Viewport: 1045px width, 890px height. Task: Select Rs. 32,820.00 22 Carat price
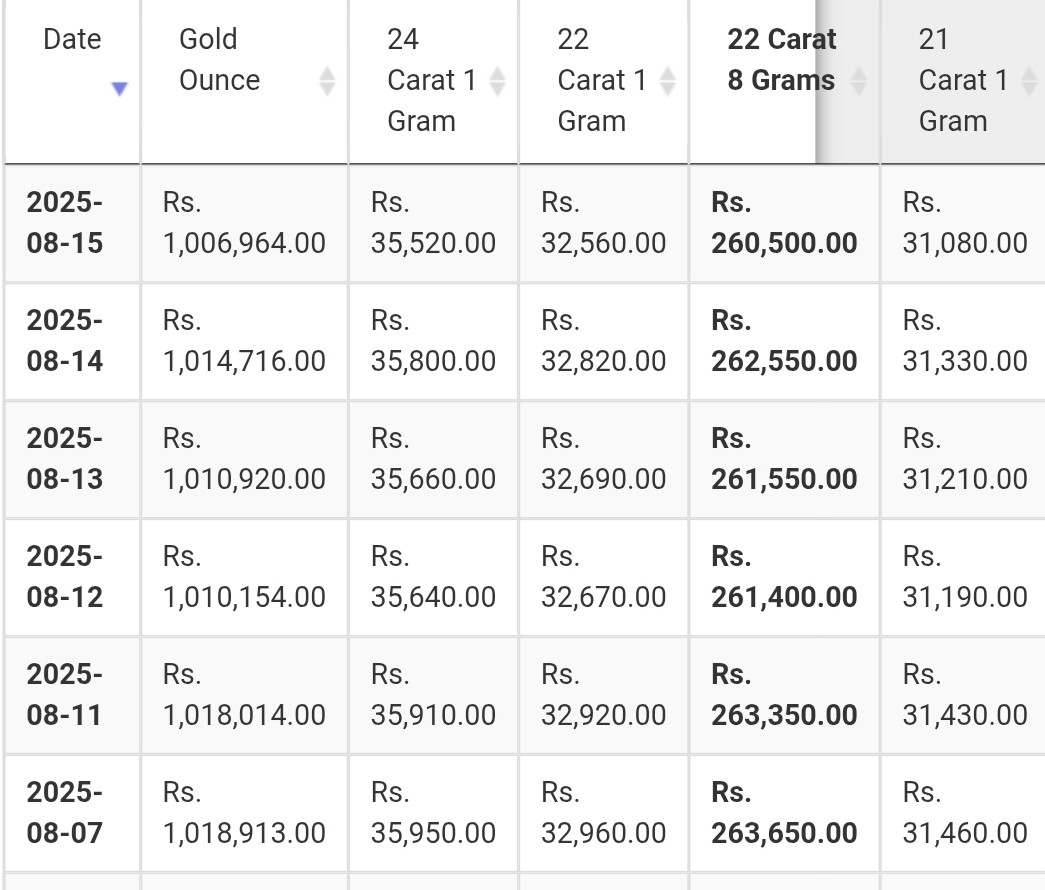[x=603, y=341]
